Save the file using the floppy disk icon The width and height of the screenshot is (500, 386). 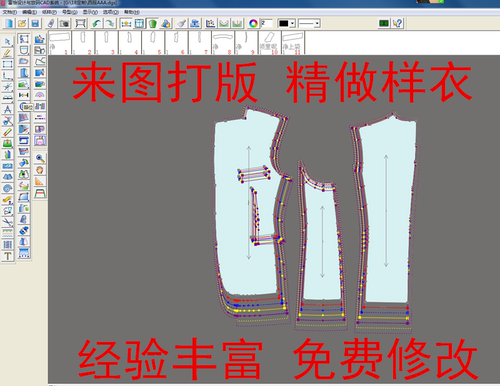click(x=36, y=23)
